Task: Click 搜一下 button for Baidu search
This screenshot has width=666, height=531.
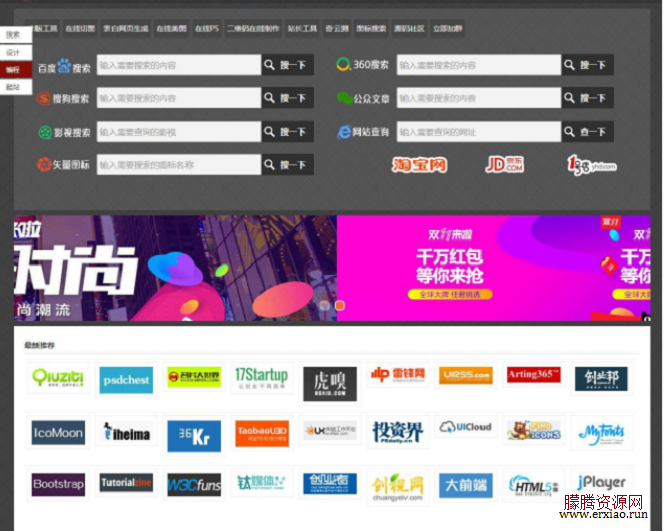Action: pos(288,65)
